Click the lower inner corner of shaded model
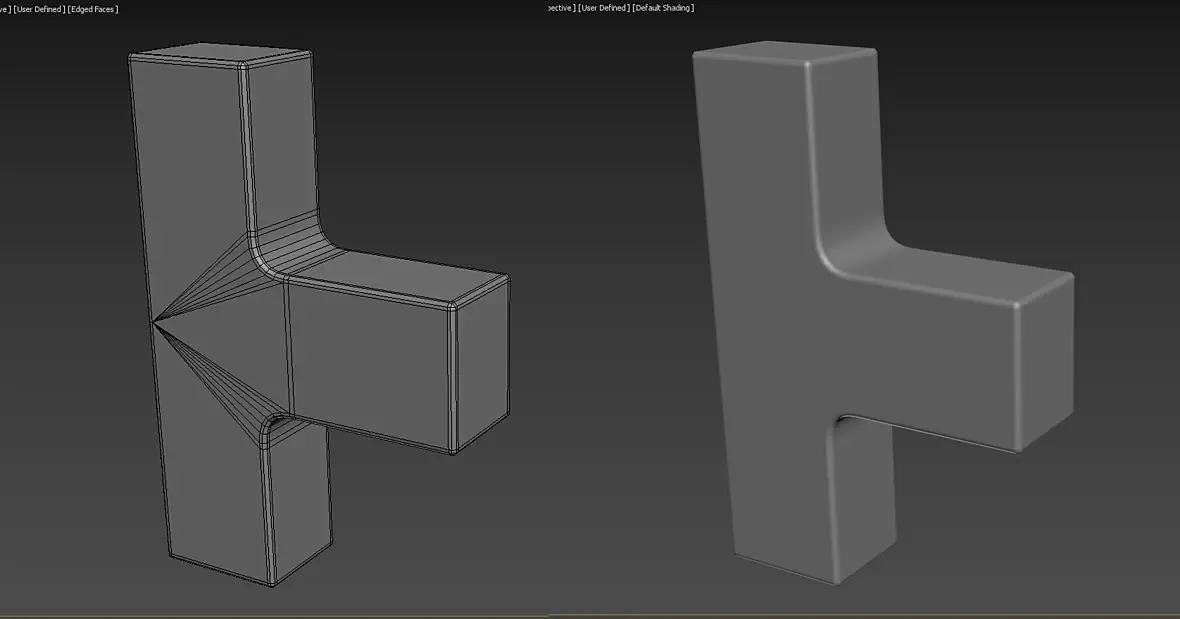Image resolution: width=1180 pixels, height=619 pixels. click(x=839, y=425)
